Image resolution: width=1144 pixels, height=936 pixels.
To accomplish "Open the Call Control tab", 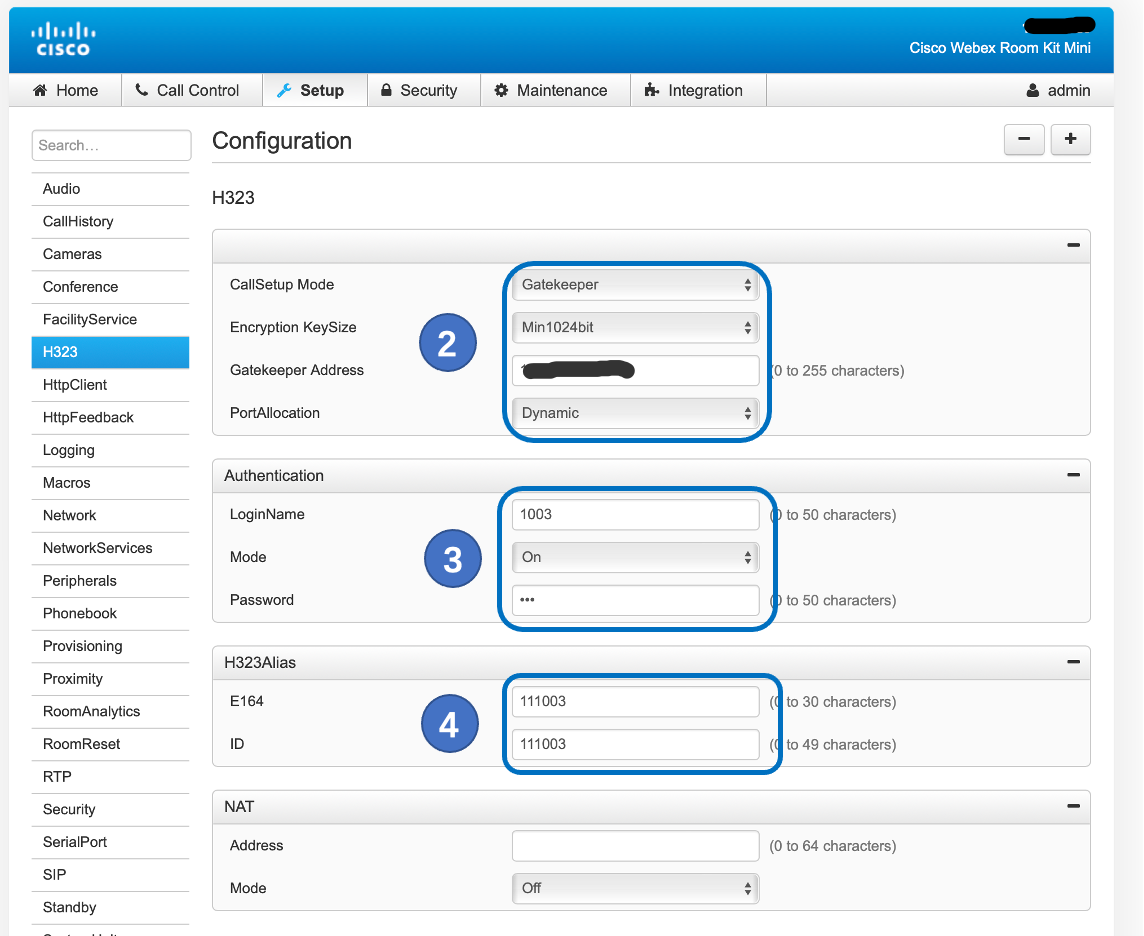I will (193, 90).
